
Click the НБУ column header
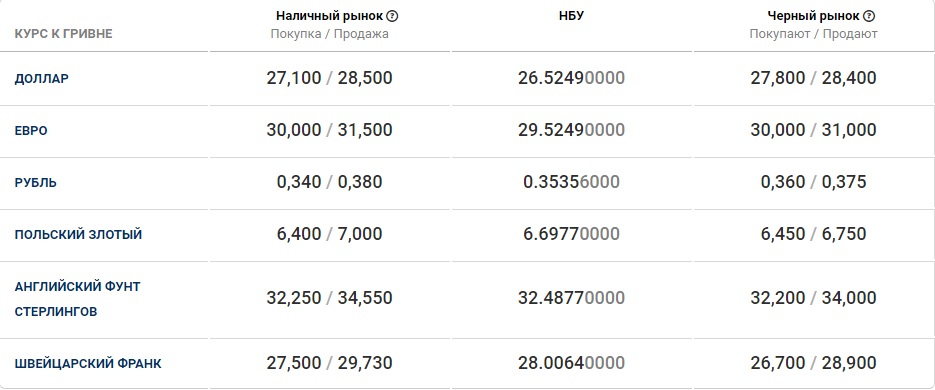[571, 16]
